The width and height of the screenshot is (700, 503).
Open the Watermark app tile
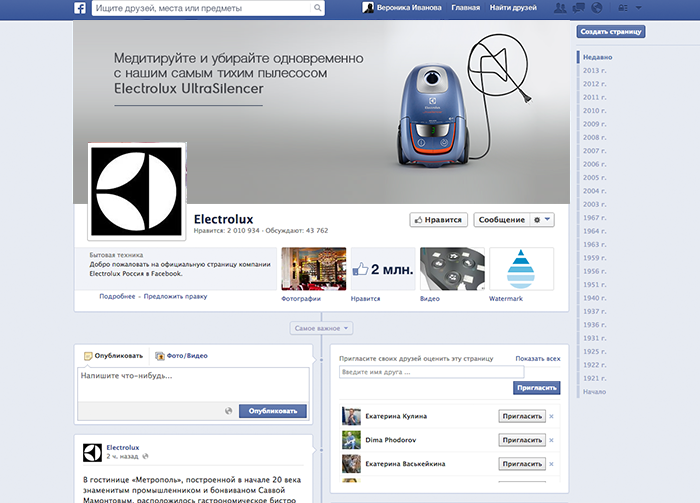tap(521, 269)
